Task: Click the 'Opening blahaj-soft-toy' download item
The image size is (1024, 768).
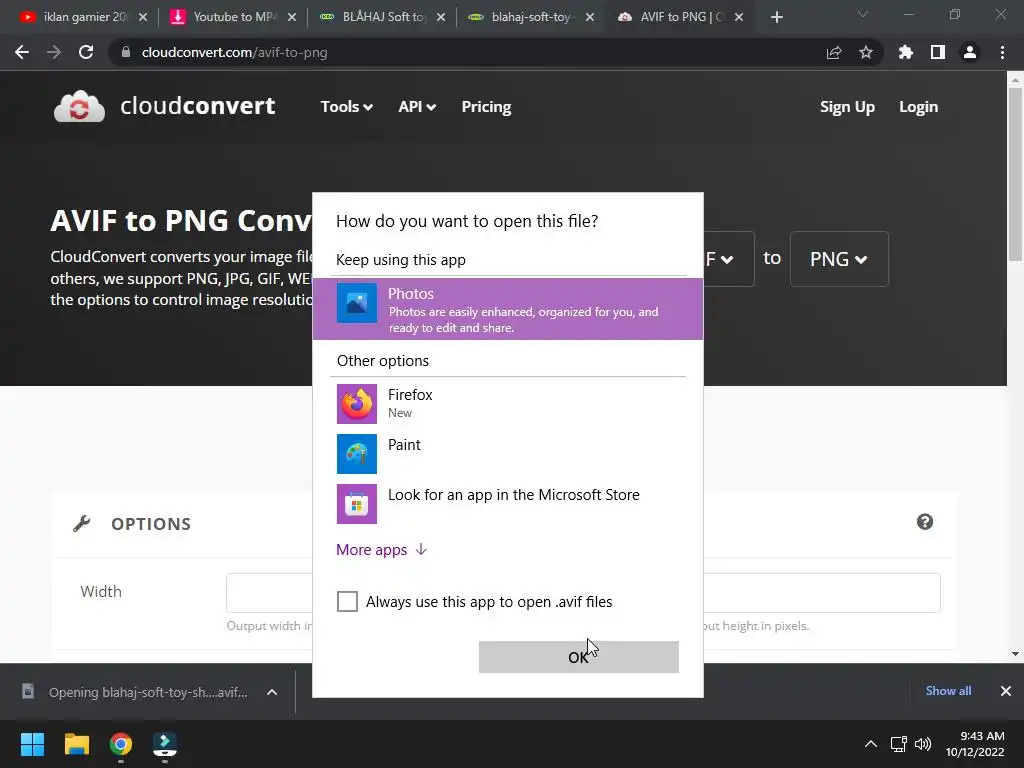Action: pos(148,692)
